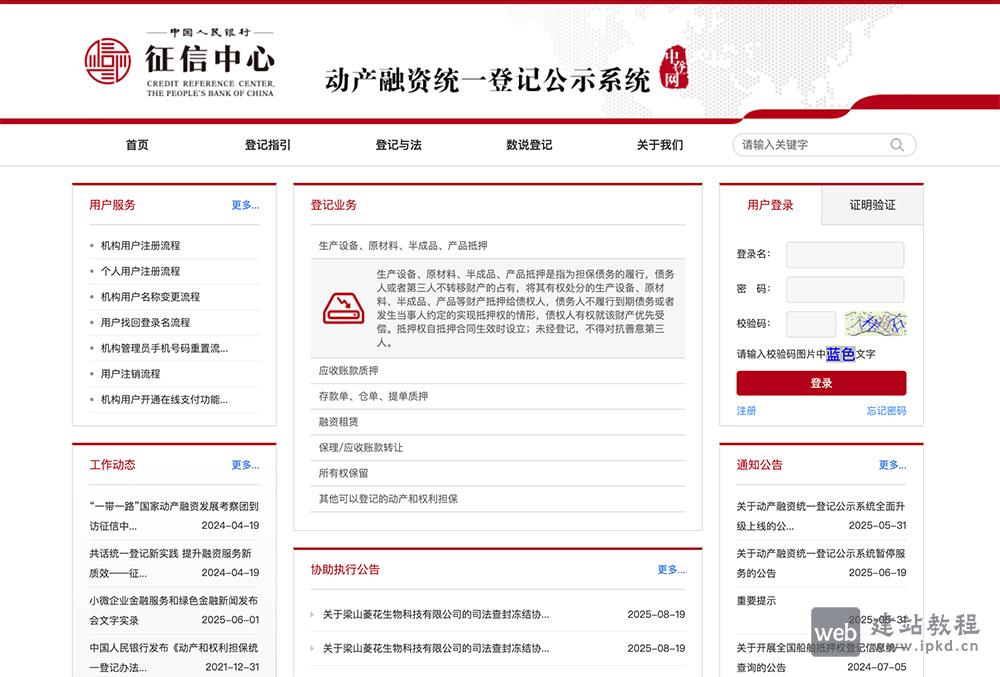
Task: Open the 登记与法 navigation item
Action: tap(399, 145)
